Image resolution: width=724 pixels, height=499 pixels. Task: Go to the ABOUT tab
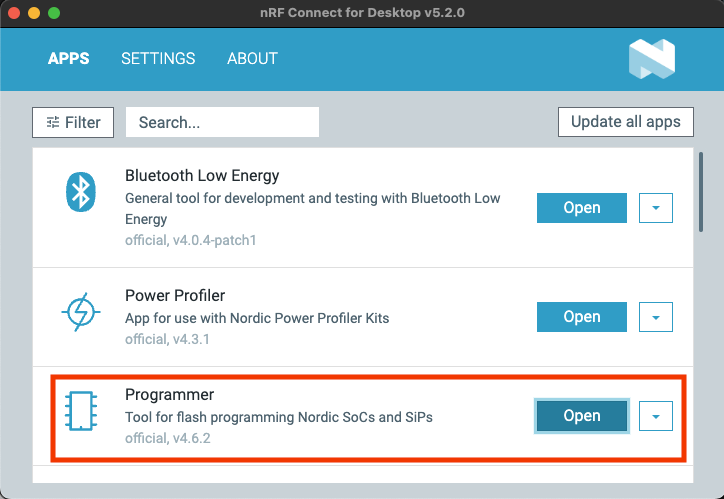(252, 58)
